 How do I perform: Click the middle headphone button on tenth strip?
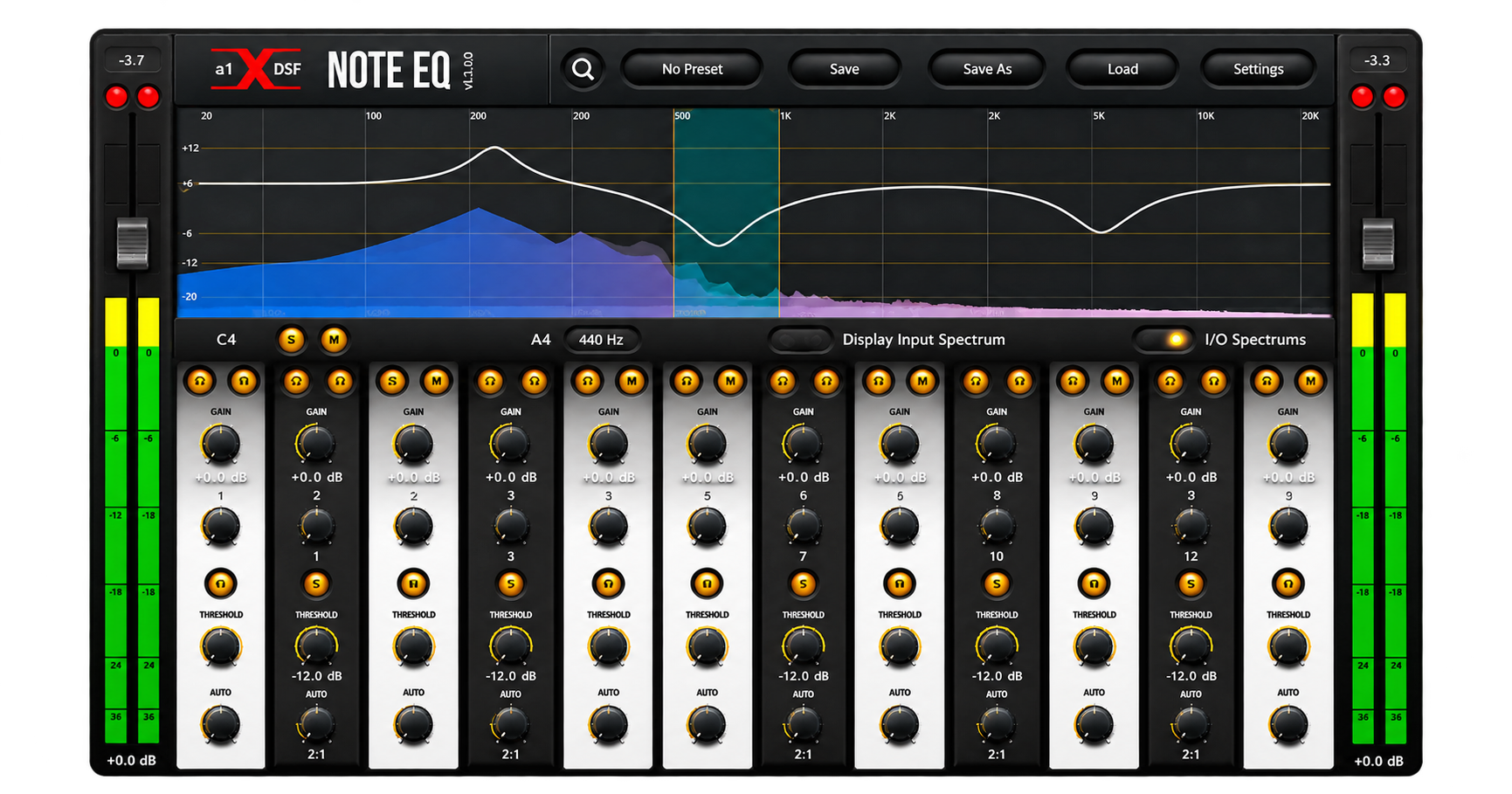1094,583
